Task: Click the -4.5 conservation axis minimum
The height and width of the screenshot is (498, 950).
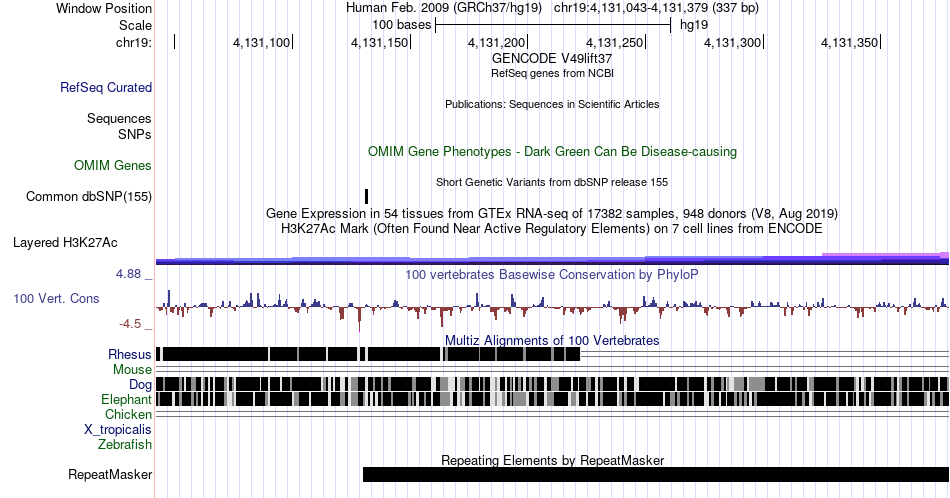Action: pos(130,324)
